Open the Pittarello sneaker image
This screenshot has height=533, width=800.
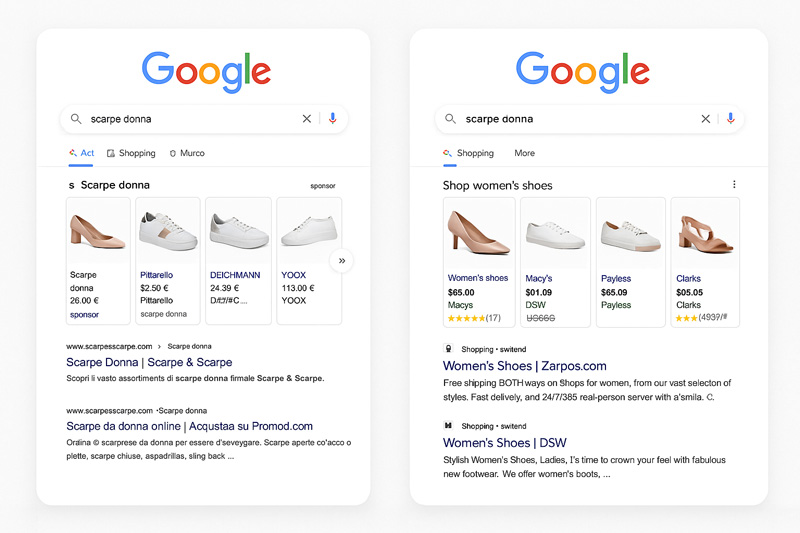(x=168, y=231)
